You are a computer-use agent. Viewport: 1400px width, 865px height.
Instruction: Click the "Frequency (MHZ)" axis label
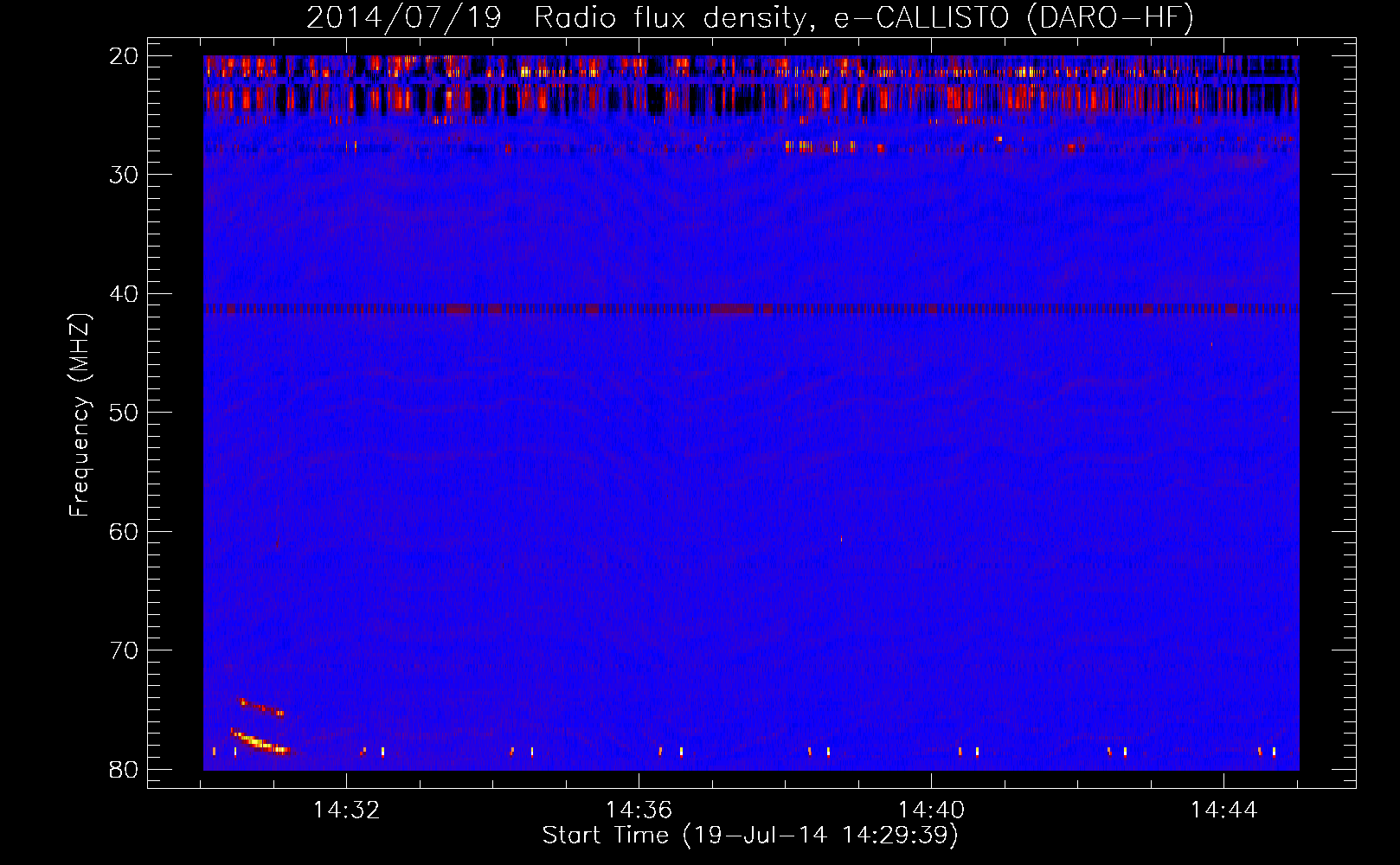(80, 415)
